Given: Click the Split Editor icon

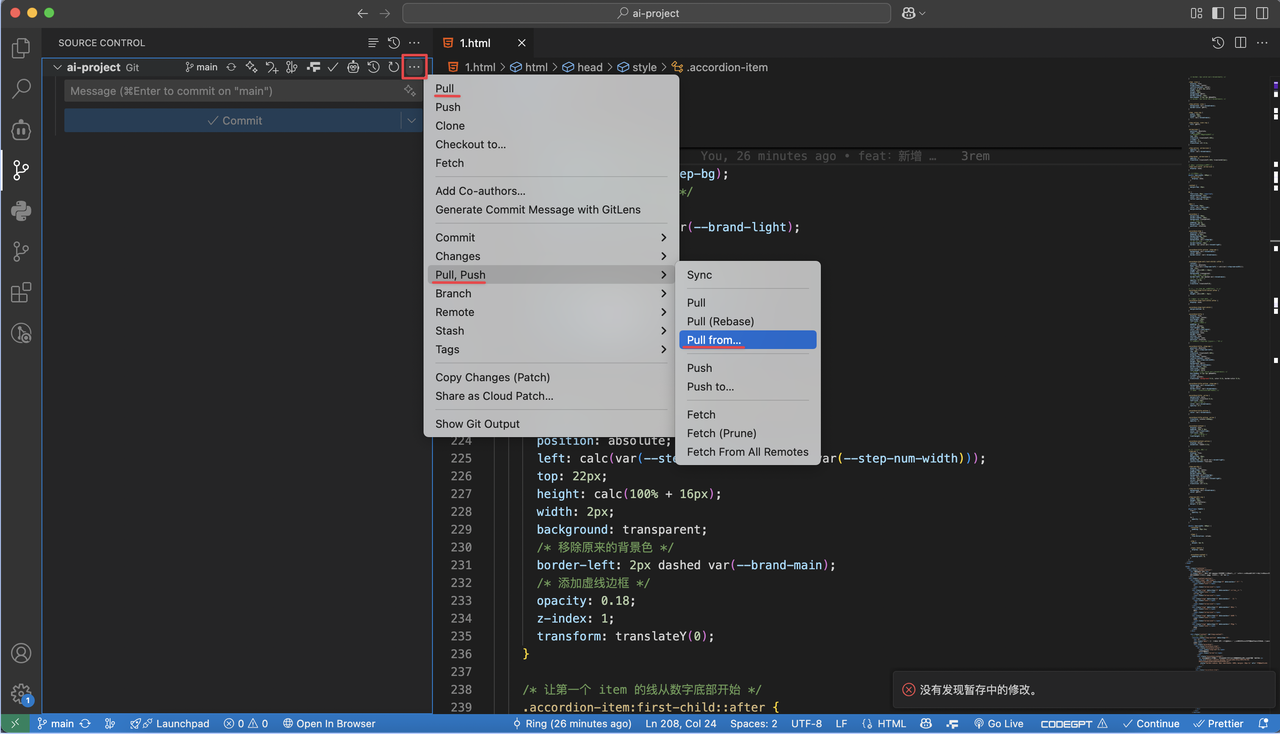Looking at the screenshot, I should (1240, 43).
